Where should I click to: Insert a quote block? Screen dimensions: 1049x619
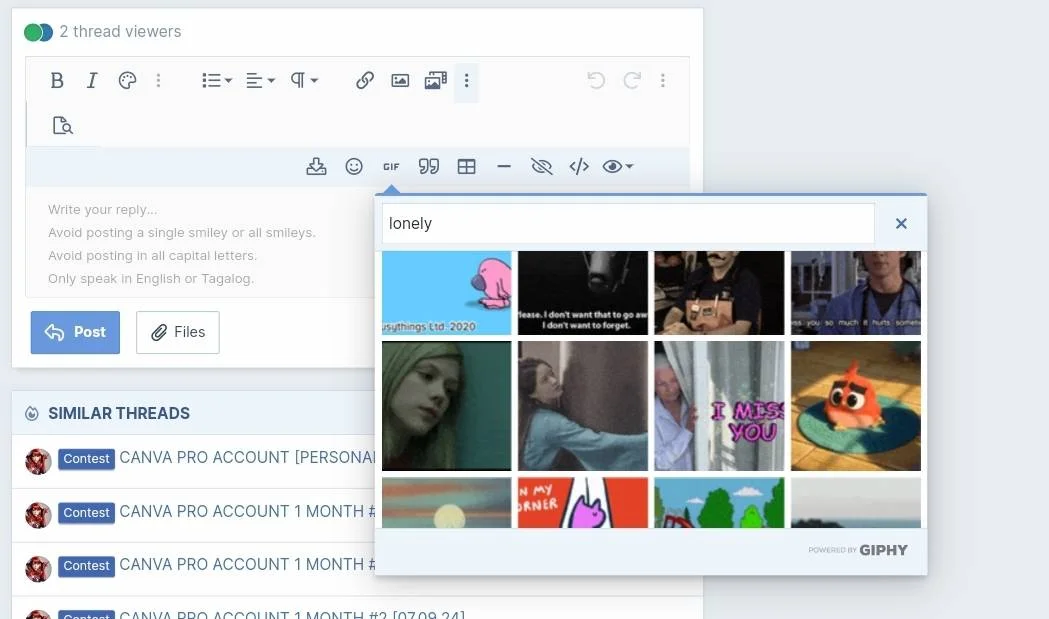click(429, 166)
